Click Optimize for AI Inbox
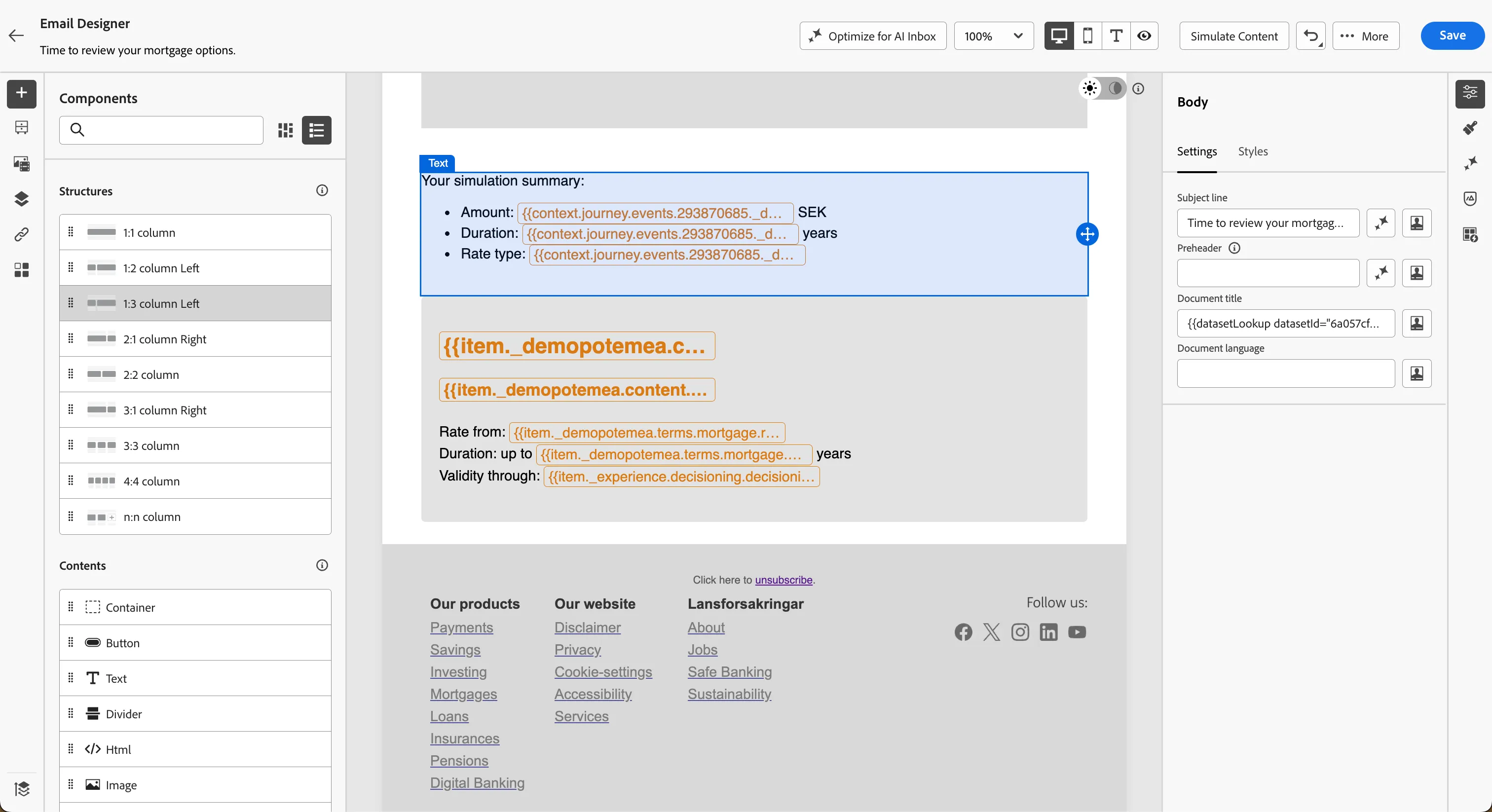This screenshot has height=812, width=1492. 873,36
